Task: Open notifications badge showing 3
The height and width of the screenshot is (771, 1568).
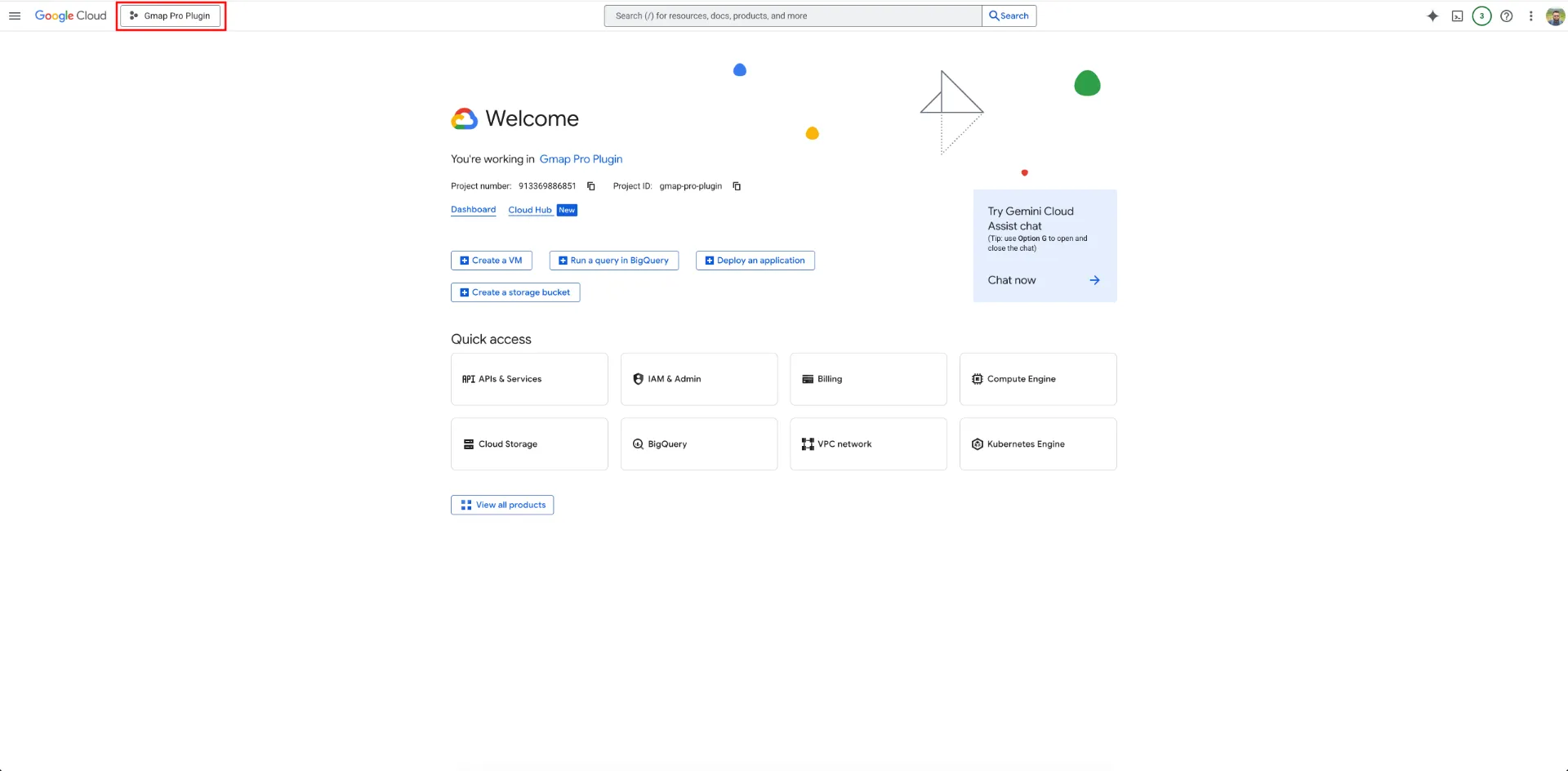Action: pyautogui.click(x=1481, y=16)
